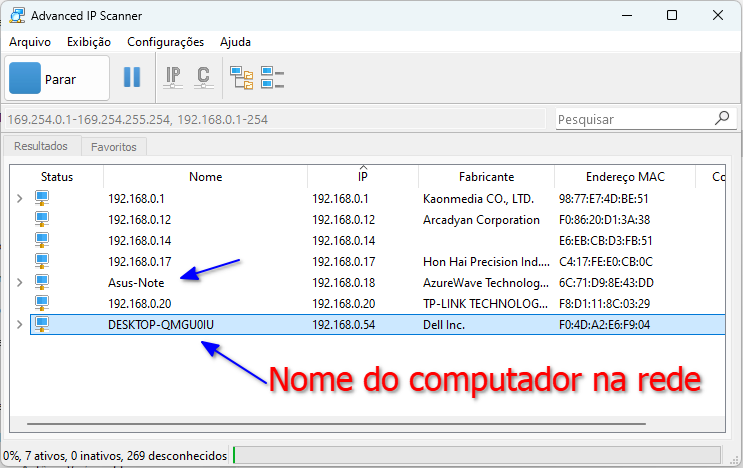Click the collapse all toolbar icon
The width and height of the screenshot is (743, 468).
point(272,78)
